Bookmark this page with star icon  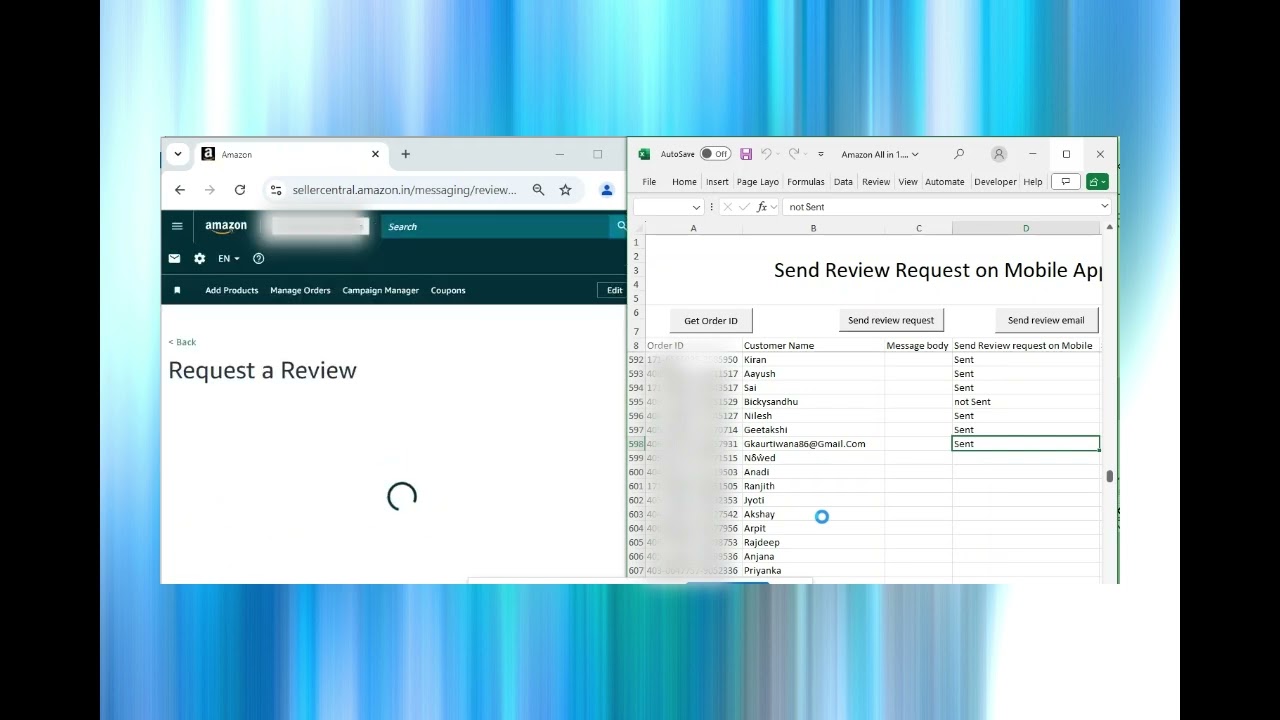point(565,190)
